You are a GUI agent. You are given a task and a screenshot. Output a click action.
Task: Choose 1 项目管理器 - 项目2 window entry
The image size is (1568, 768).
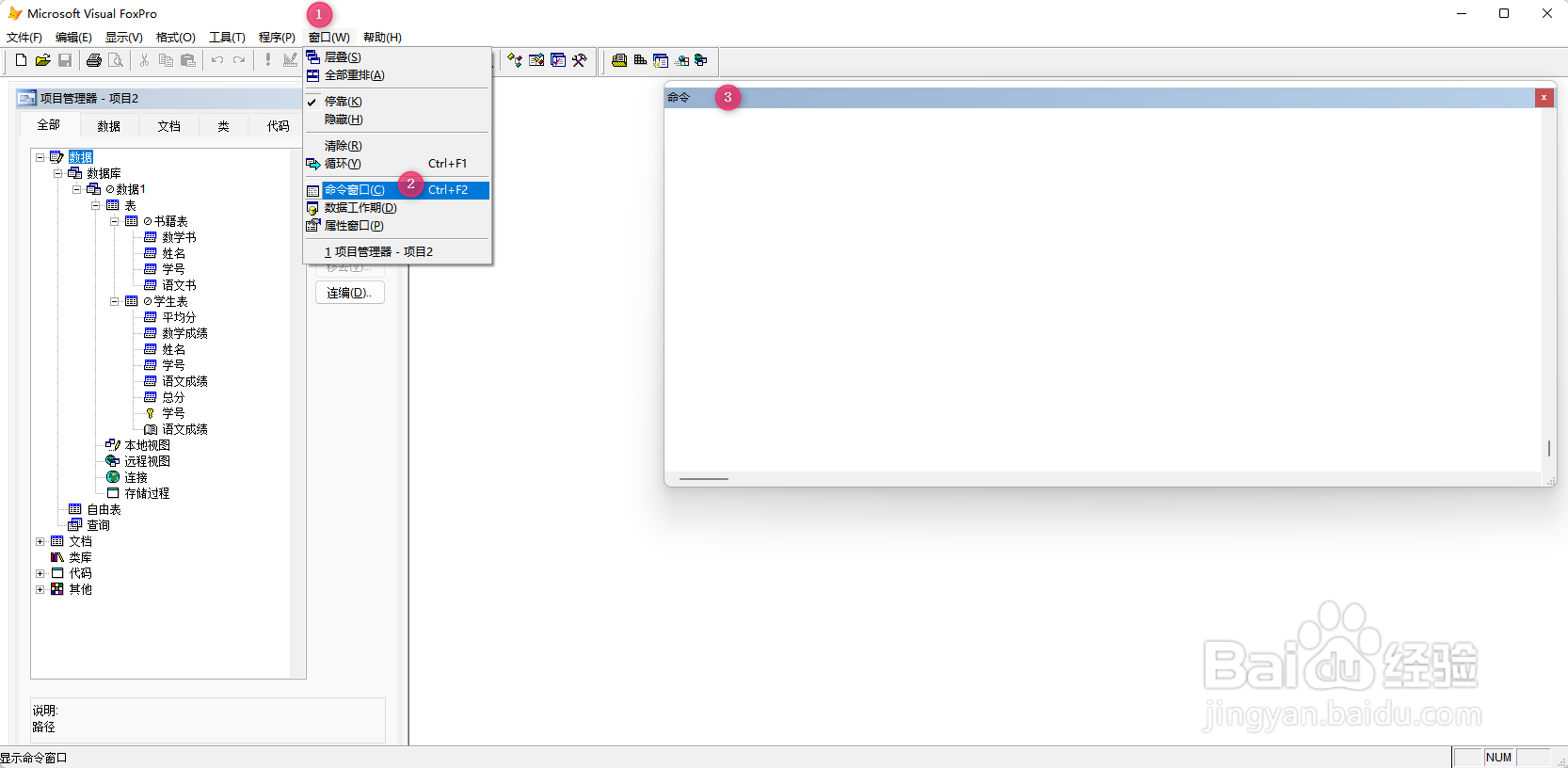pyautogui.click(x=396, y=252)
